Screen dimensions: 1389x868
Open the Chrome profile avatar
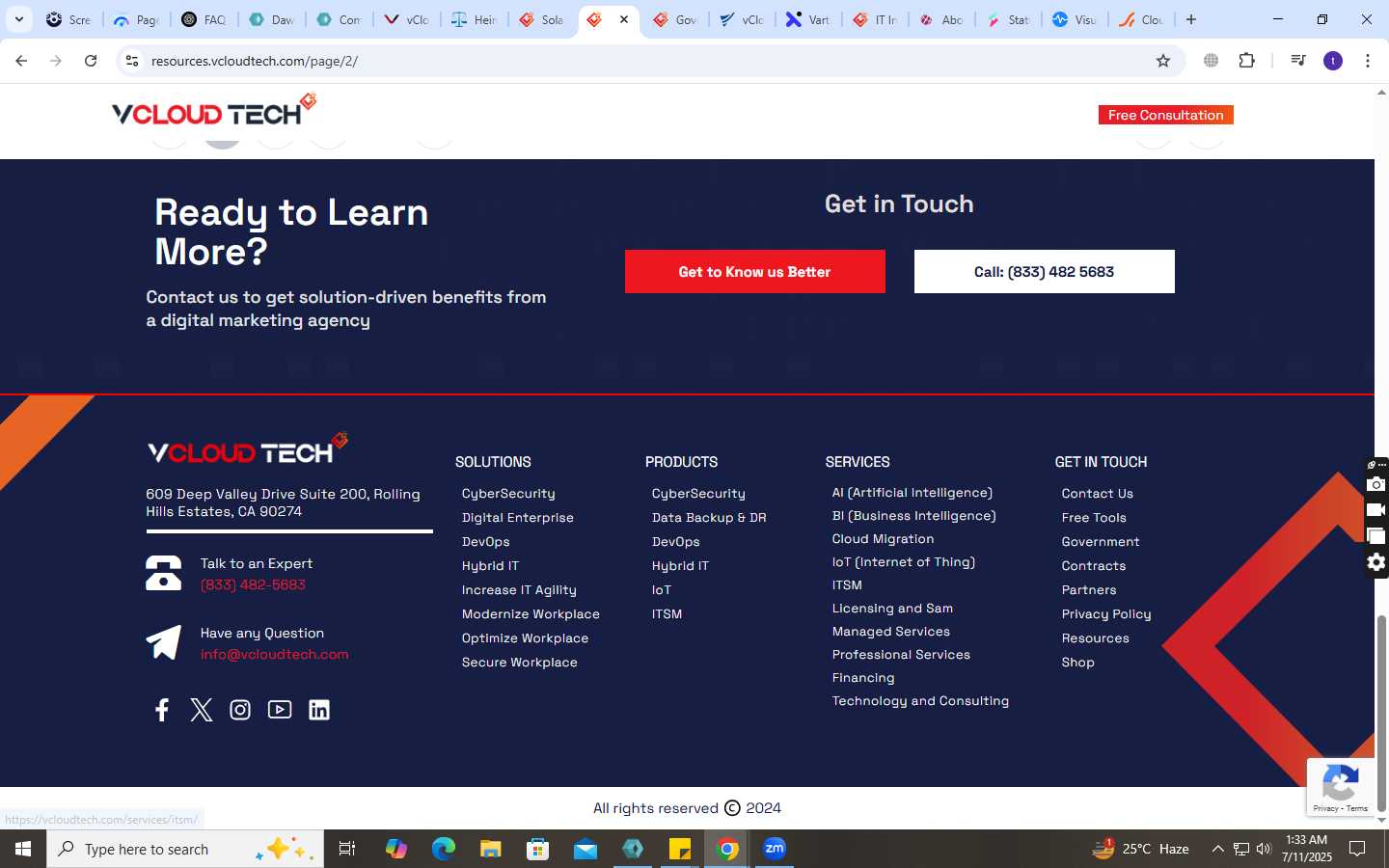pyautogui.click(x=1333, y=61)
